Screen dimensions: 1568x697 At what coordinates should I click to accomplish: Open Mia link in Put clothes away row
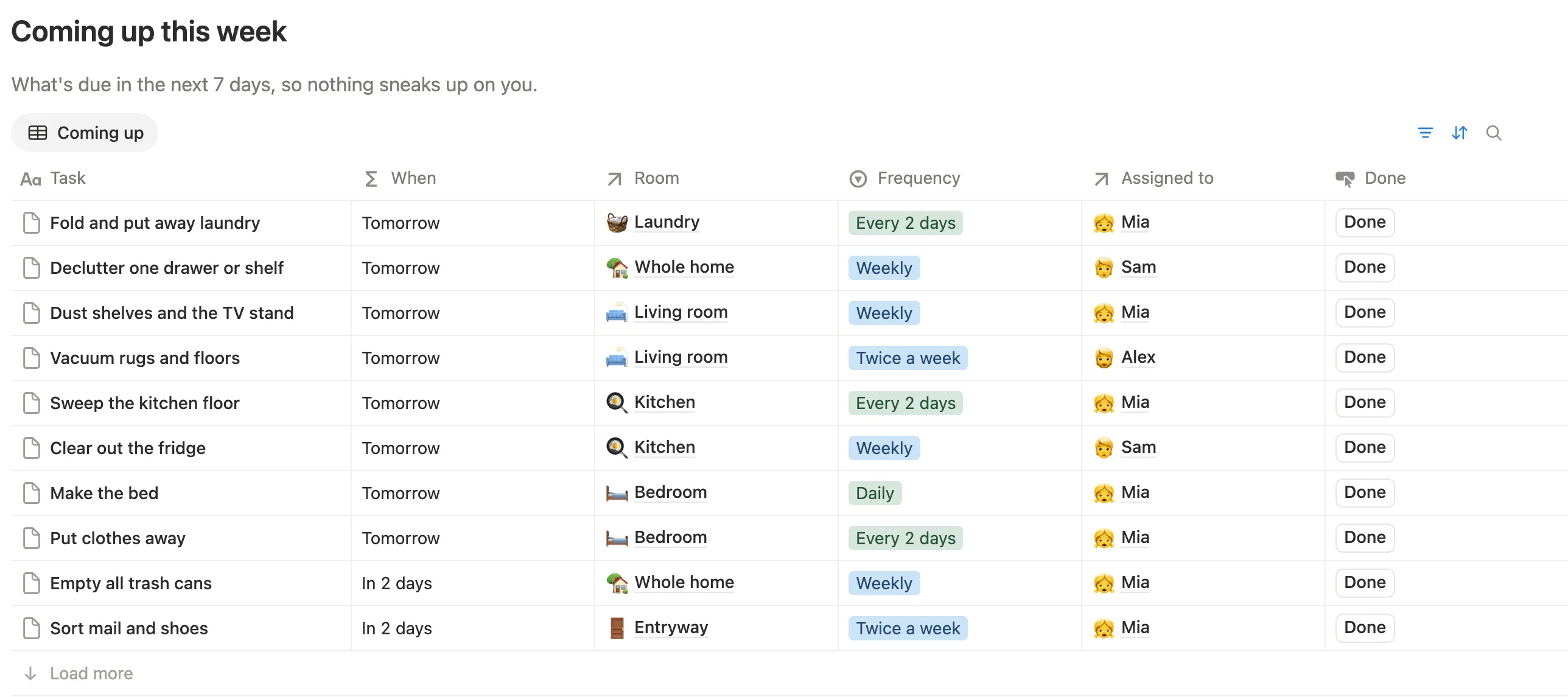click(x=1135, y=538)
